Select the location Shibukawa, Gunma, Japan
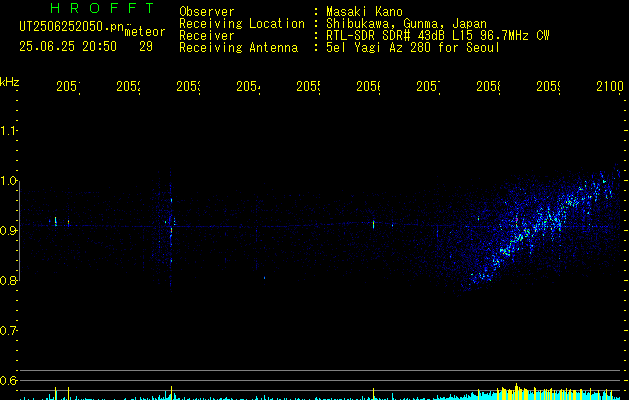Viewport: 629px width, 400px height. click(x=406, y=24)
